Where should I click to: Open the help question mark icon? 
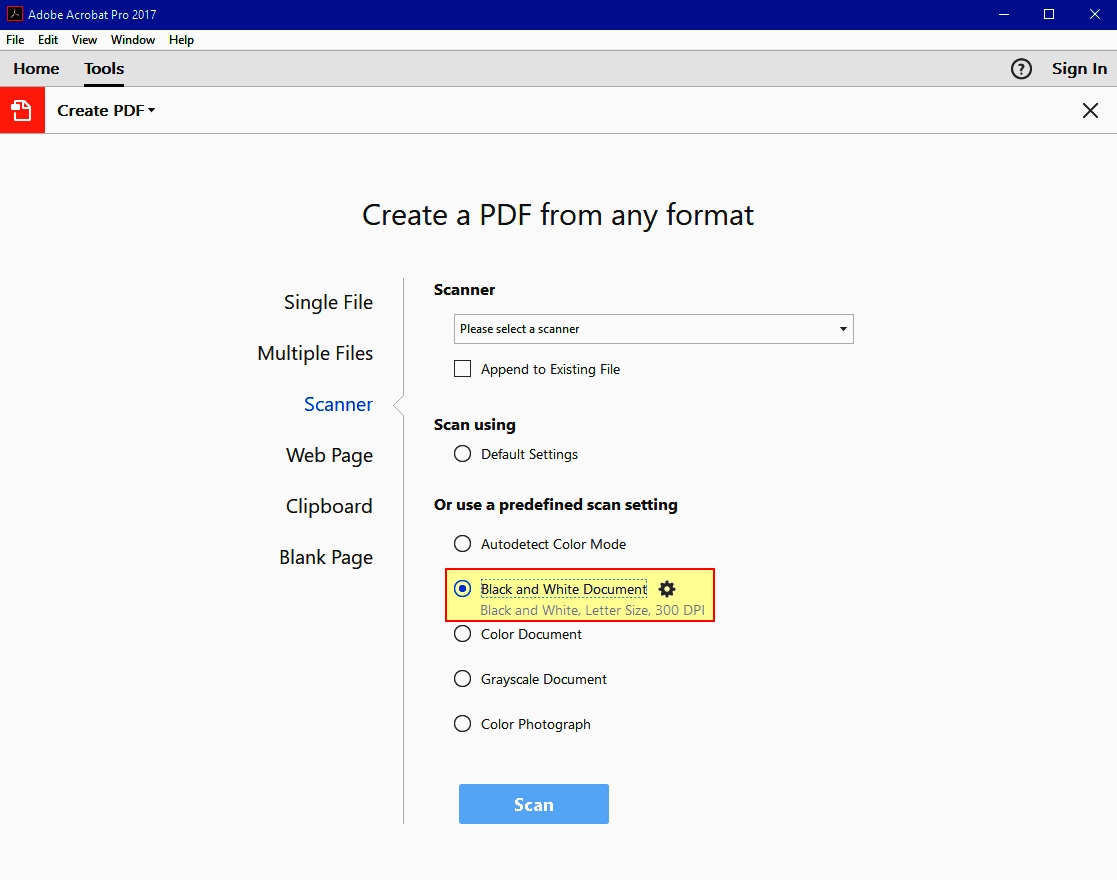(x=1021, y=68)
